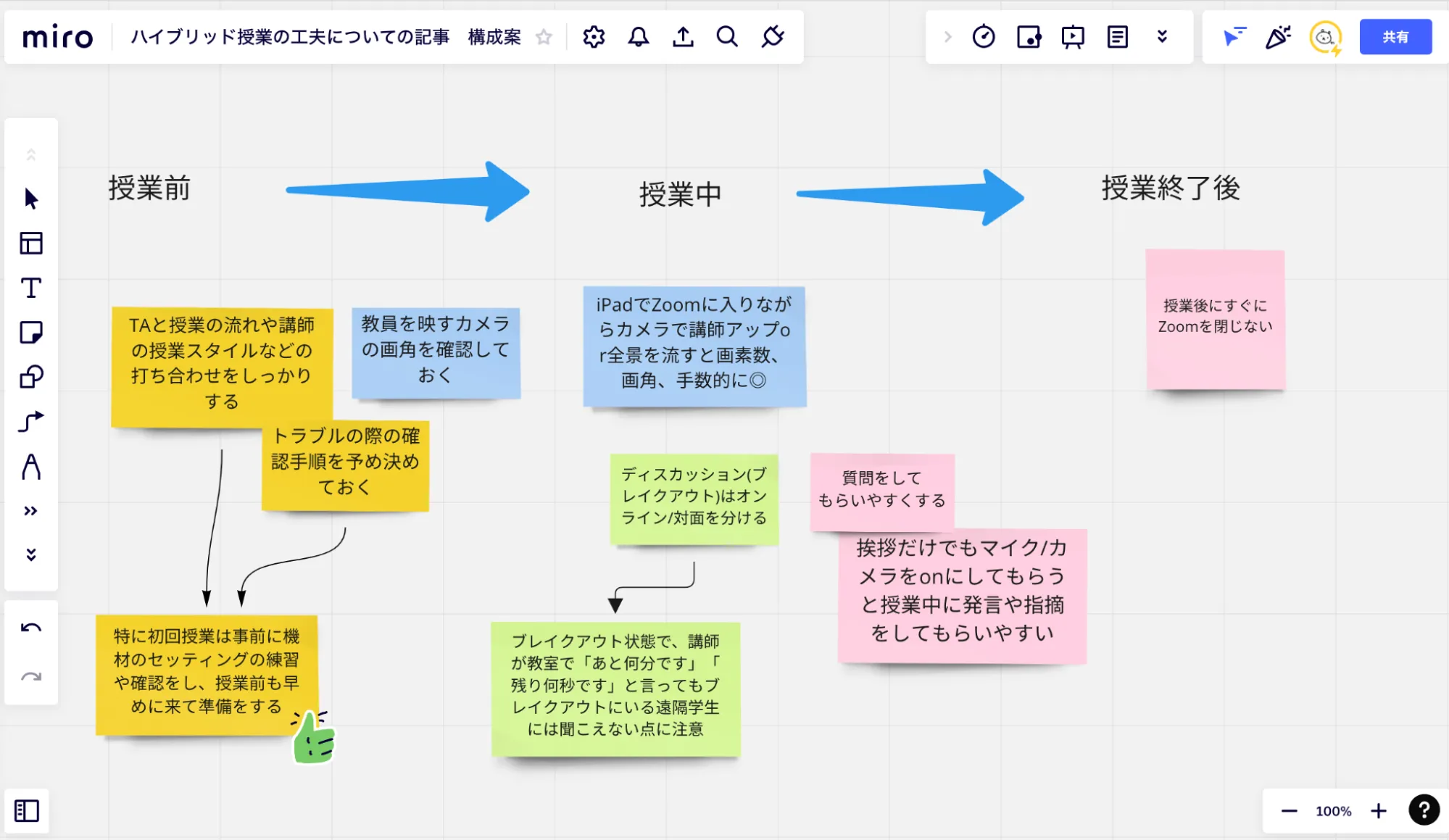Choose the shapes tool
This screenshot has height=840, width=1449.
[x=31, y=377]
